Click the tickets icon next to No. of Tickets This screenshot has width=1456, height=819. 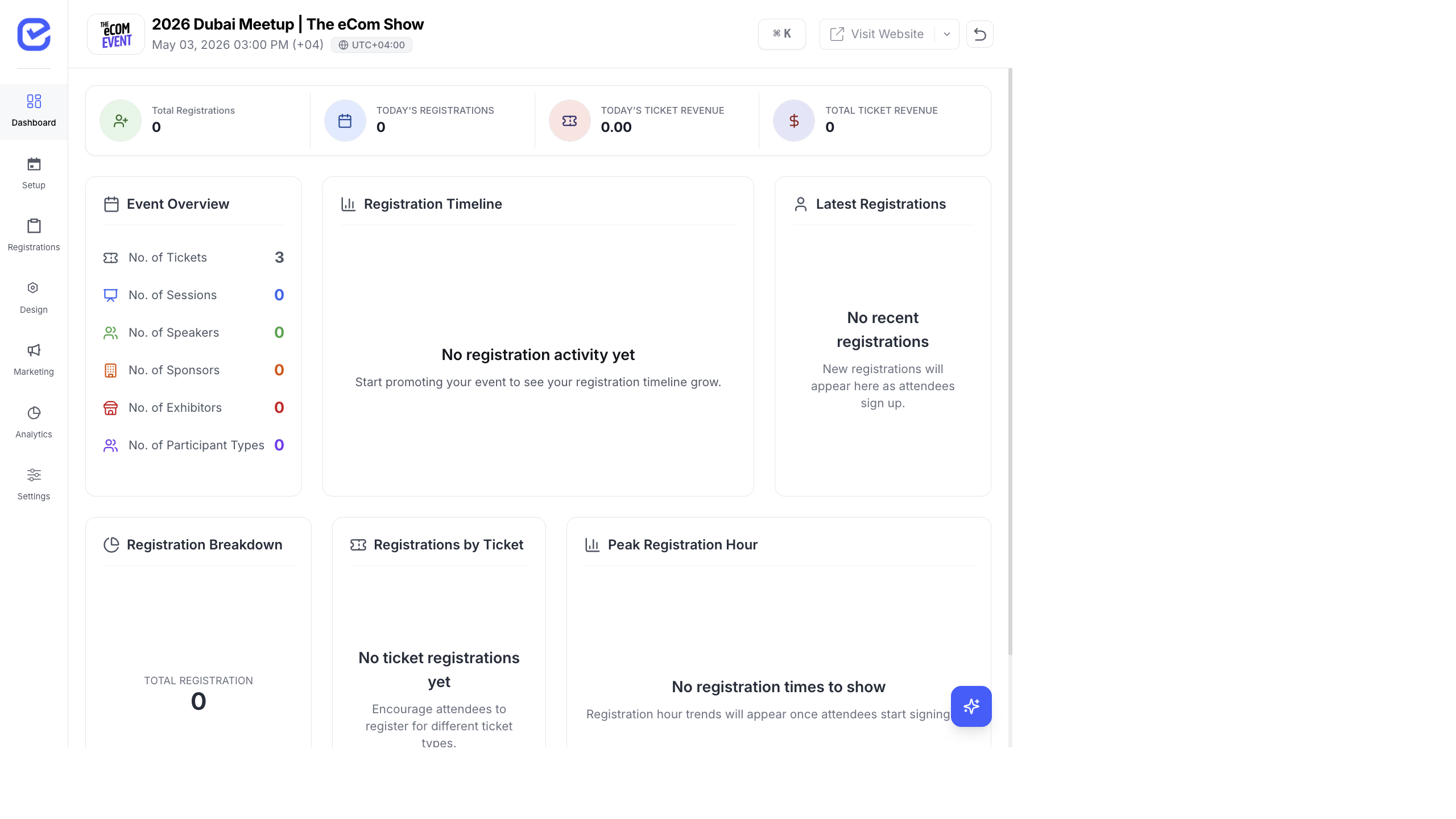tap(111, 257)
